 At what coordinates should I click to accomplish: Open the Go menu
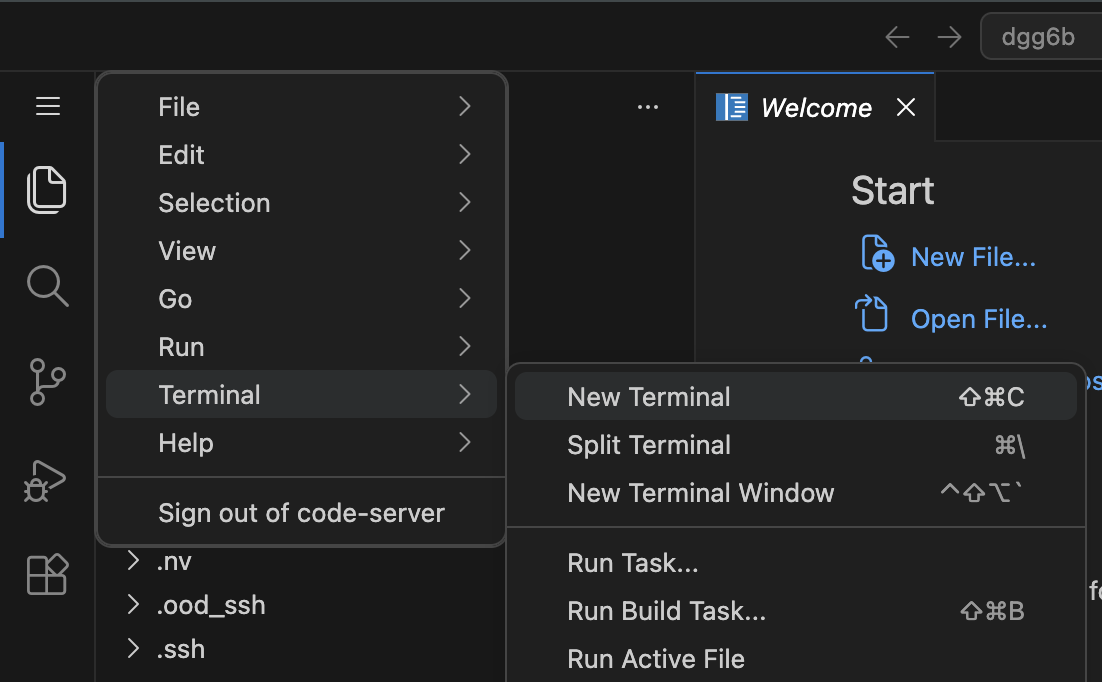pyautogui.click(x=302, y=299)
